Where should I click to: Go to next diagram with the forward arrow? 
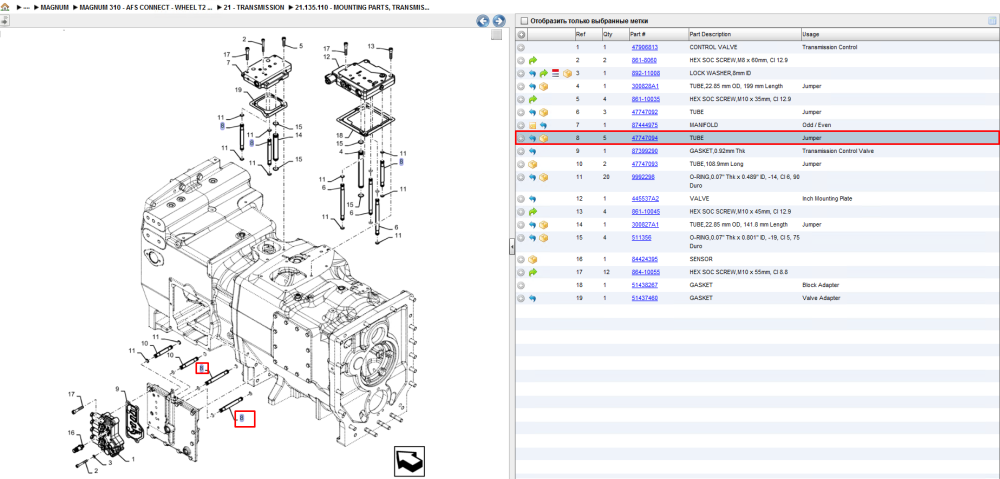(499, 21)
